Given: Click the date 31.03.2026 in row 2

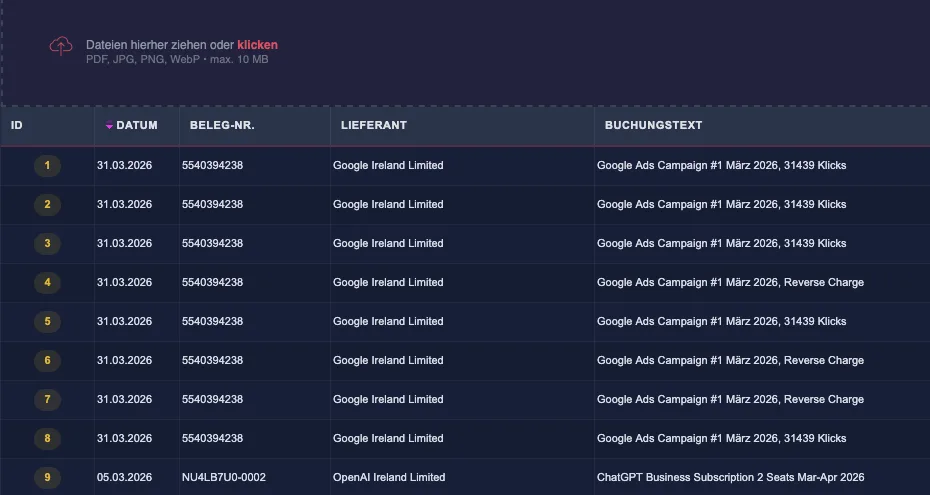Looking at the screenshot, I should (125, 205).
